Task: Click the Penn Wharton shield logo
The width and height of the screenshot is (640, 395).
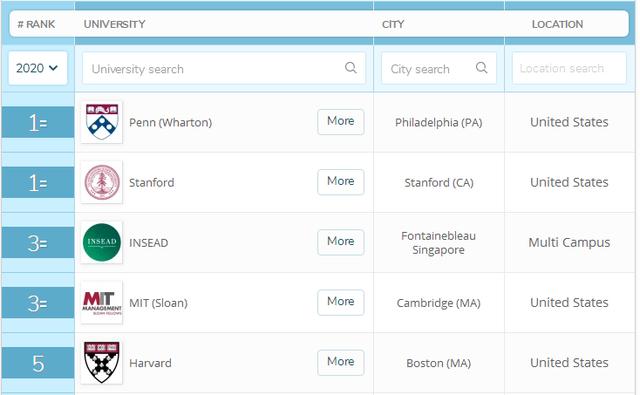Action: (x=102, y=122)
